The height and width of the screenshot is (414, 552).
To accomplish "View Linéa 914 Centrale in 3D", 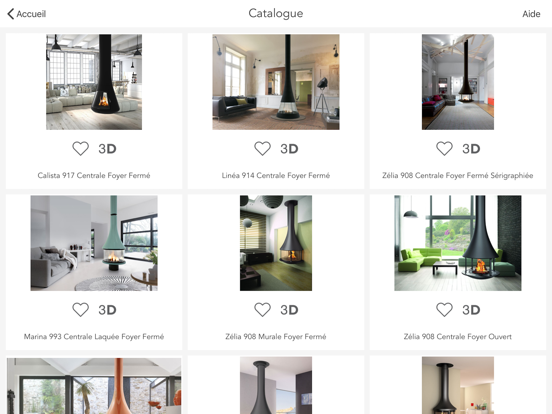I will [289, 149].
